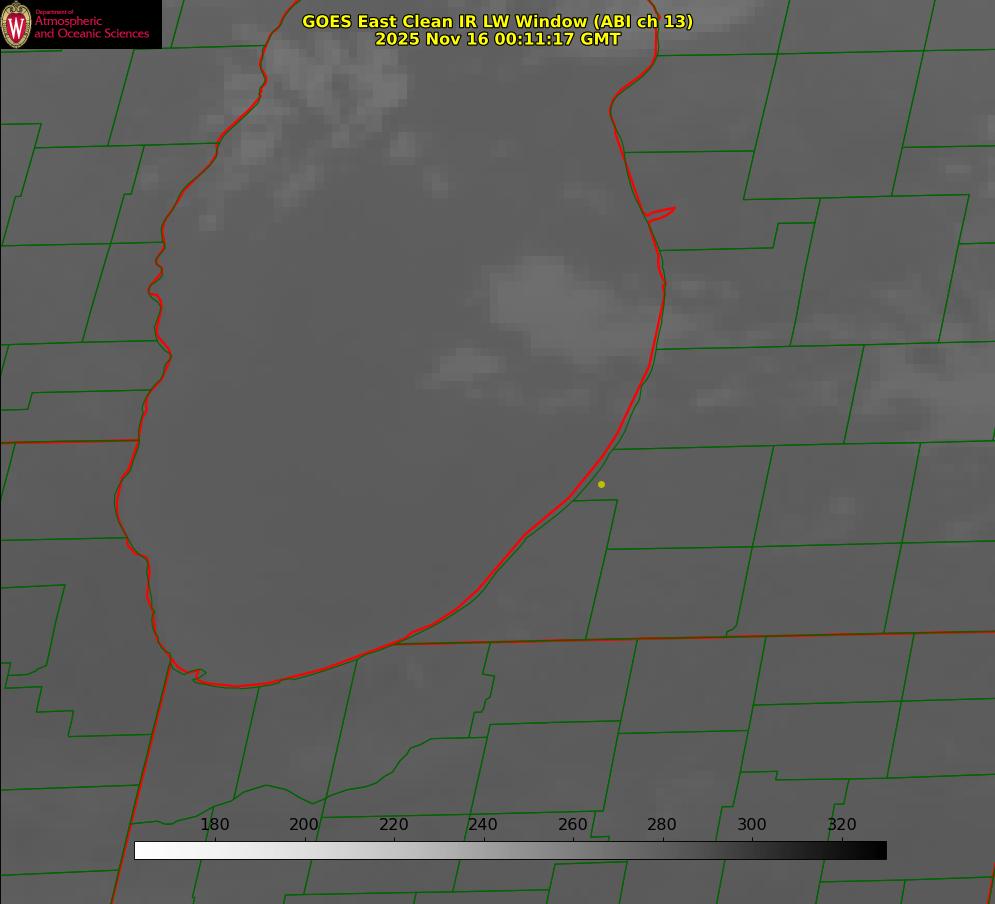Click the Atmospheric and Oceanic Sciences text

click(91, 27)
